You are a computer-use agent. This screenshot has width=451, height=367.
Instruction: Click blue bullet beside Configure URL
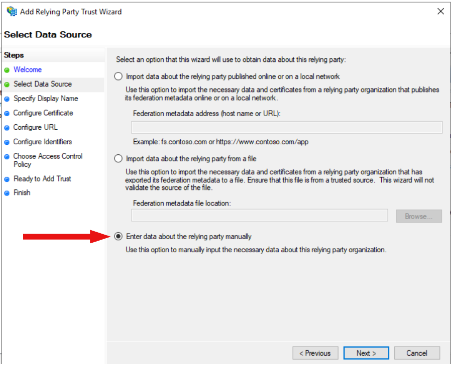(x=7, y=128)
